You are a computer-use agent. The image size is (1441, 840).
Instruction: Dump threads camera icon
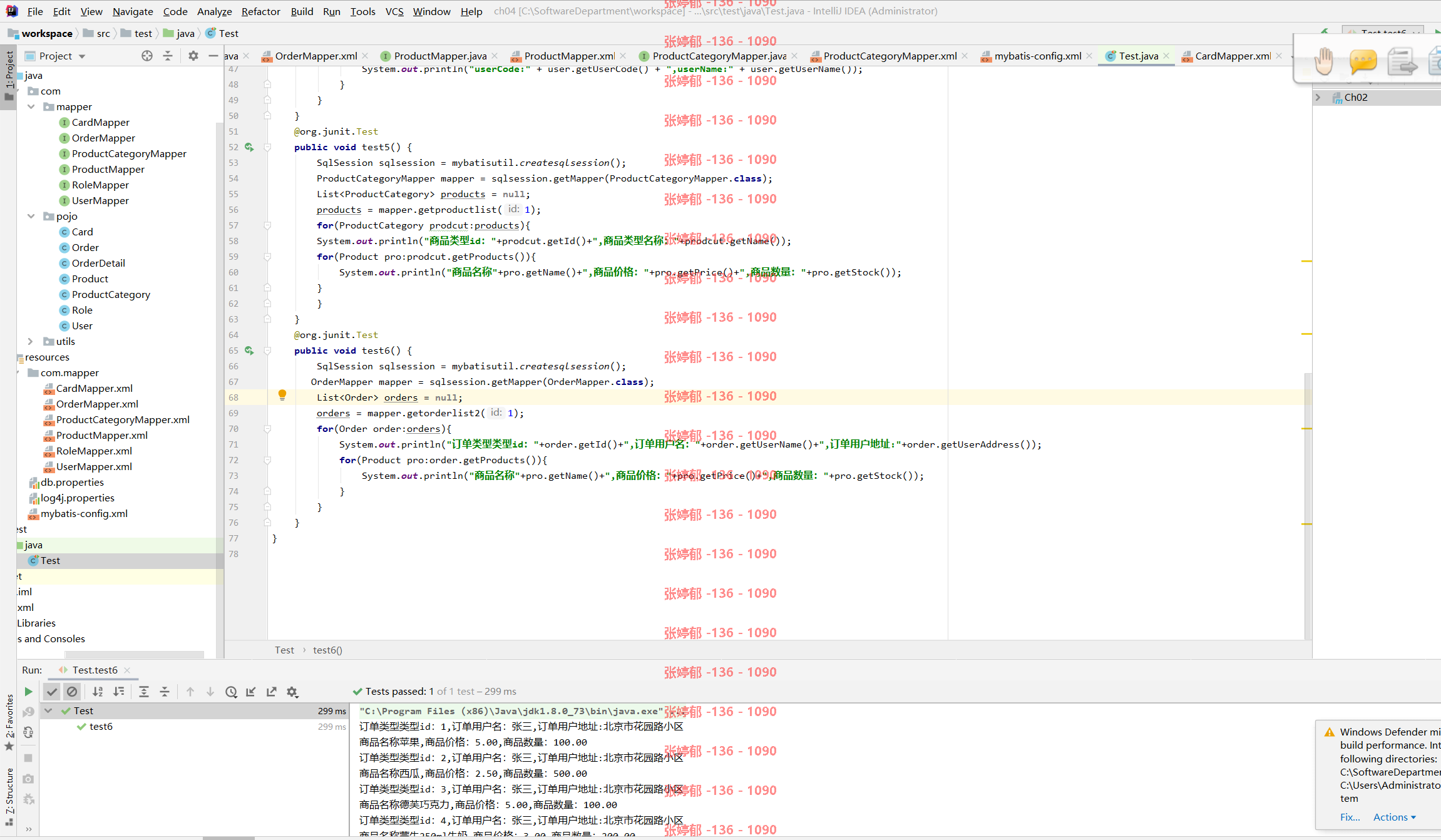click(28, 779)
